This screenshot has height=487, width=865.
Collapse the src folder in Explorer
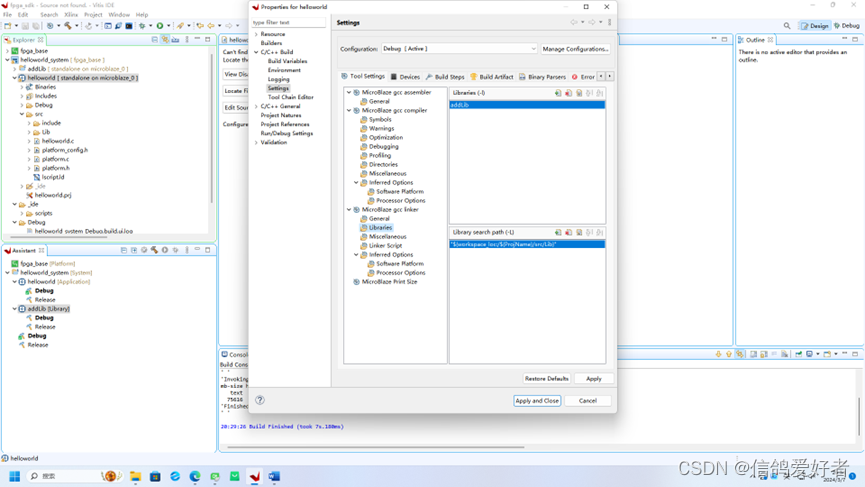coord(22,115)
